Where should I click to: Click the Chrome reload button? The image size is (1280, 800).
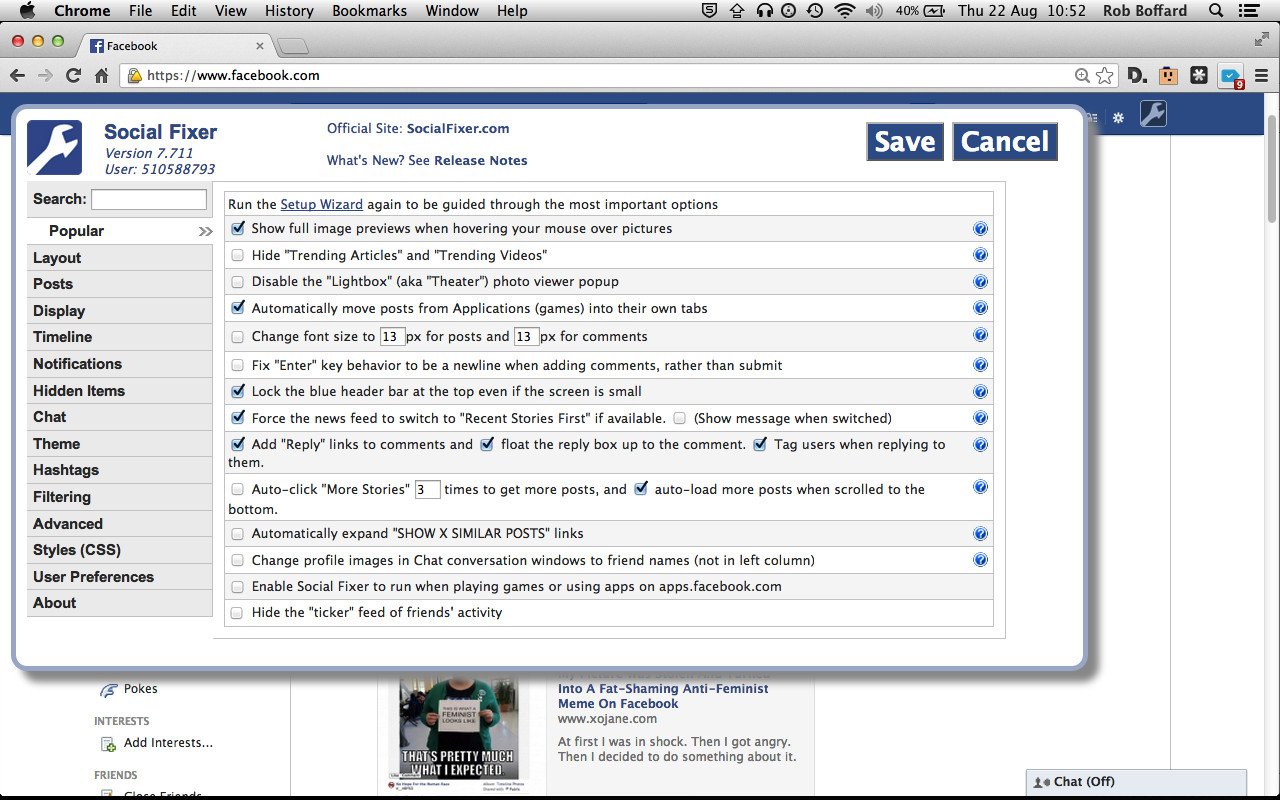[73, 75]
